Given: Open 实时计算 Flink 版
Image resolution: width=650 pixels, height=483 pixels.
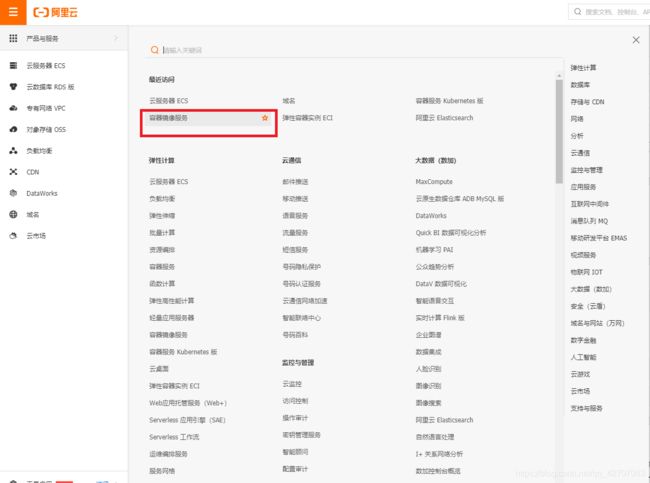Looking at the screenshot, I should (440, 318).
